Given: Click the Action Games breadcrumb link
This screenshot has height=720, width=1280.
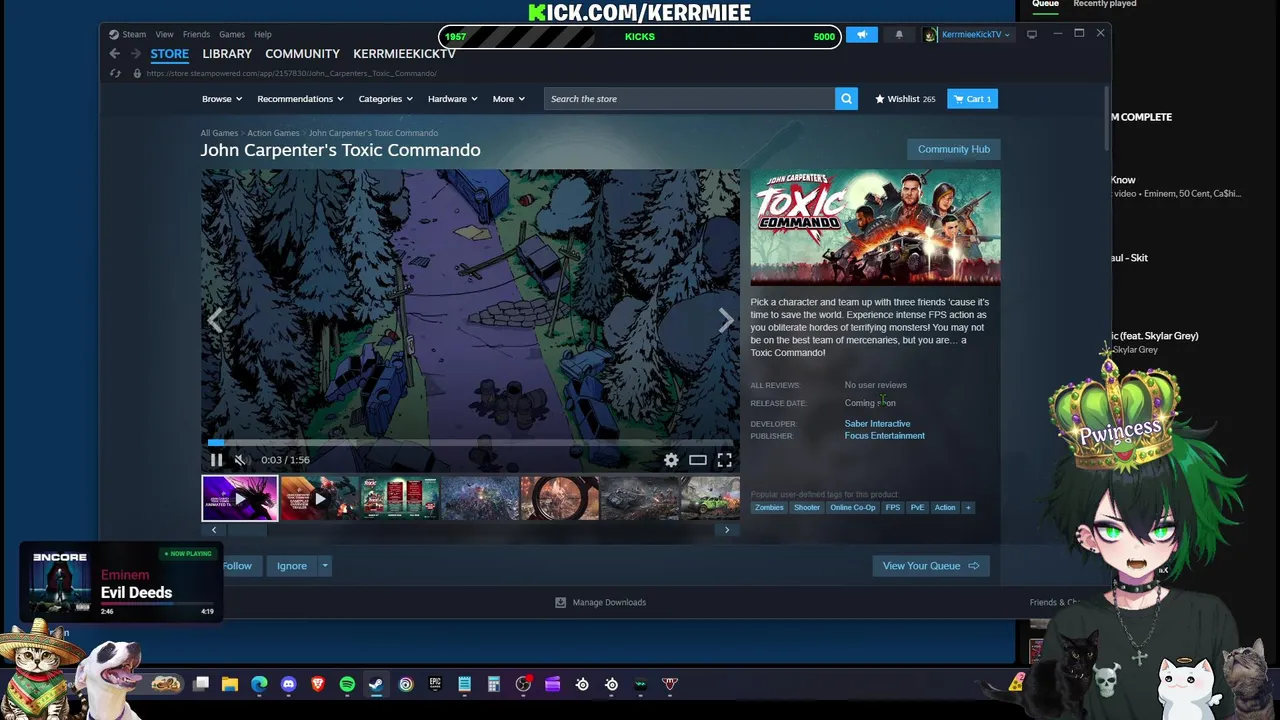Looking at the screenshot, I should click(273, 133).
